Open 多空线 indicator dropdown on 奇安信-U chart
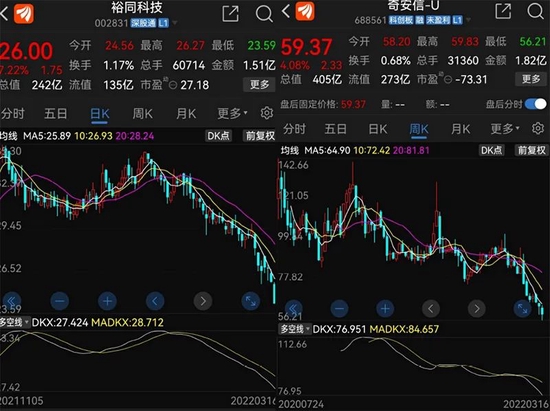 pos(295,329)
